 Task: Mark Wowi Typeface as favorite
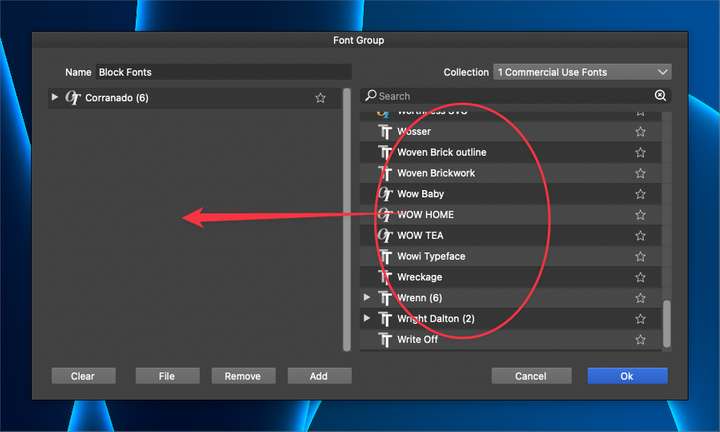(640, 257)
